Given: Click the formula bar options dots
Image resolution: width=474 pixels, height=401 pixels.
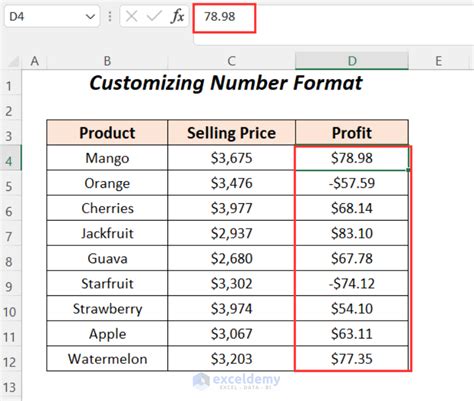Looking at the screenshot, I should (x=110, y=16).
